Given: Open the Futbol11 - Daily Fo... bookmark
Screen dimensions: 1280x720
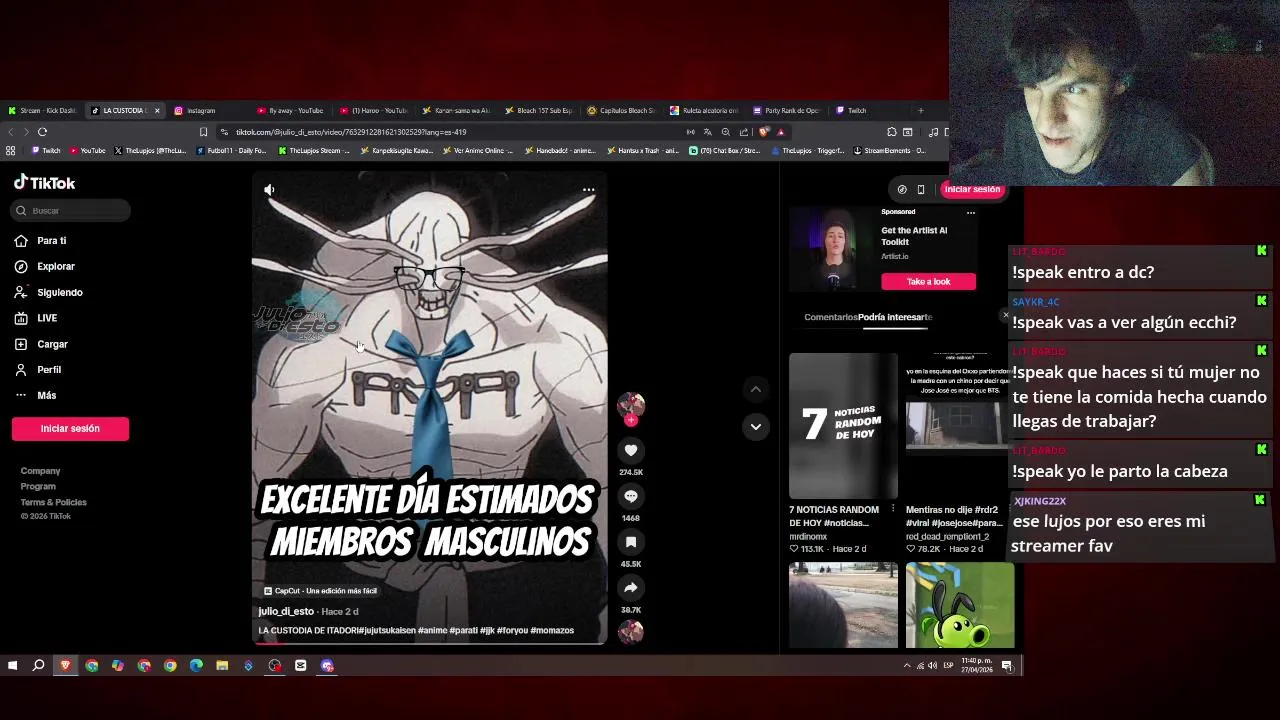Looking at the screenshot, I should (231, 151).
